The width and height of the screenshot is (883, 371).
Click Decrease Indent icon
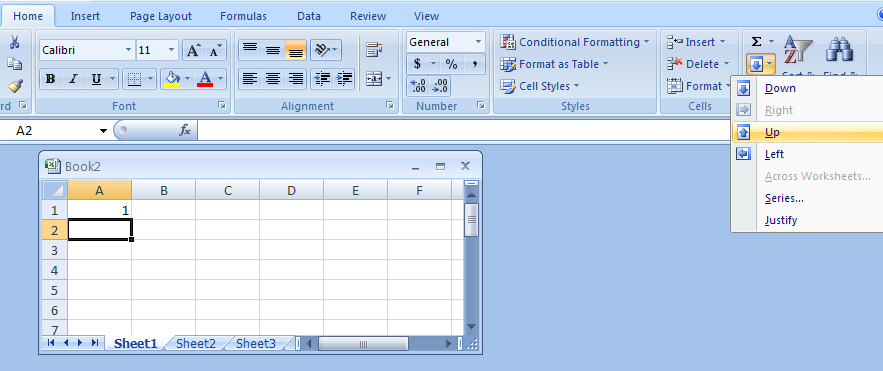pyautogui.click(x=322, y=79)
